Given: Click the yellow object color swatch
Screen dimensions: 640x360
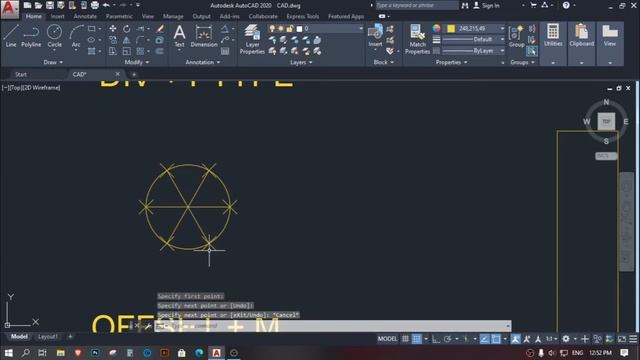Looking at the screenshot, I should click(451, 28).
